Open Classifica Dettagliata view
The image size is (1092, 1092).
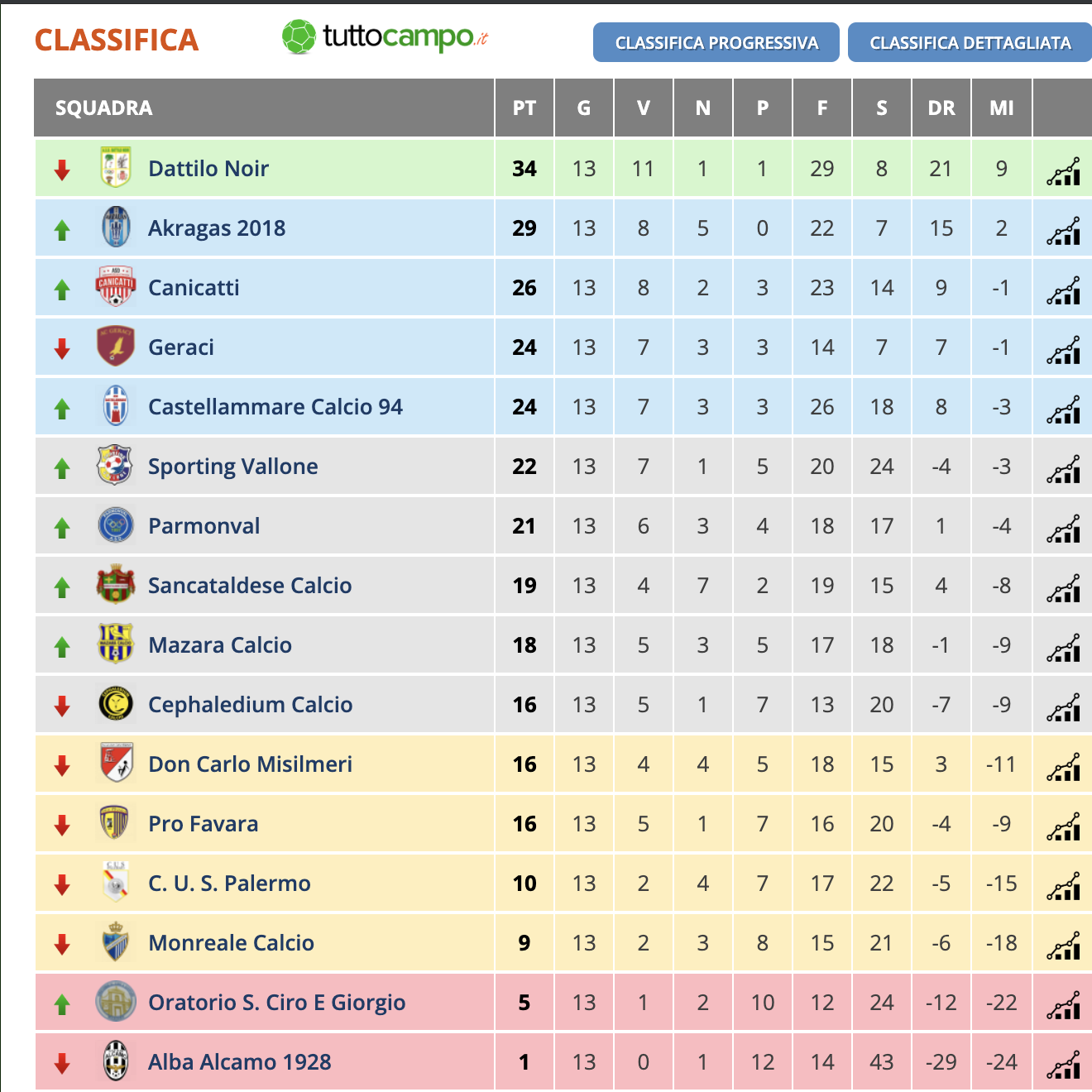pos(970,42)
